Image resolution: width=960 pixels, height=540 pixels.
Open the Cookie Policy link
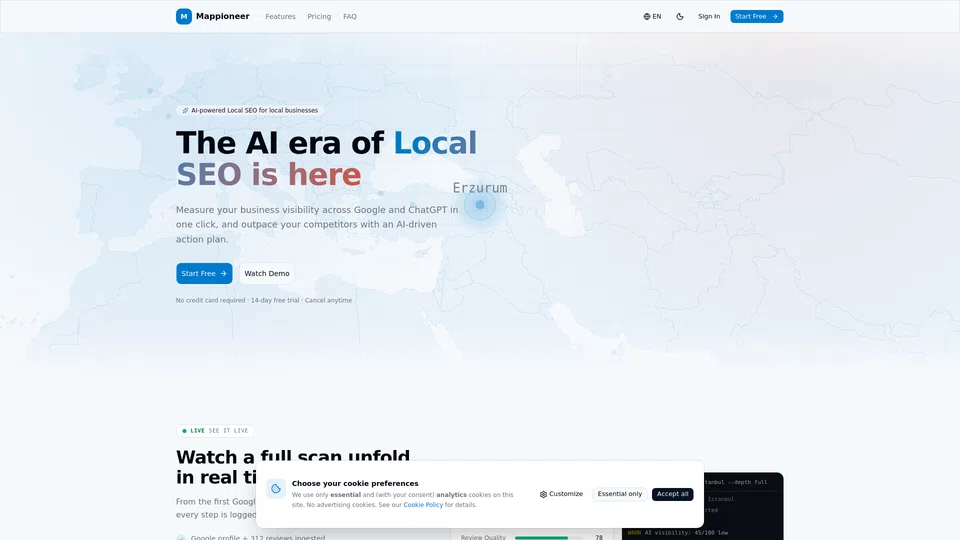[423, 505]
